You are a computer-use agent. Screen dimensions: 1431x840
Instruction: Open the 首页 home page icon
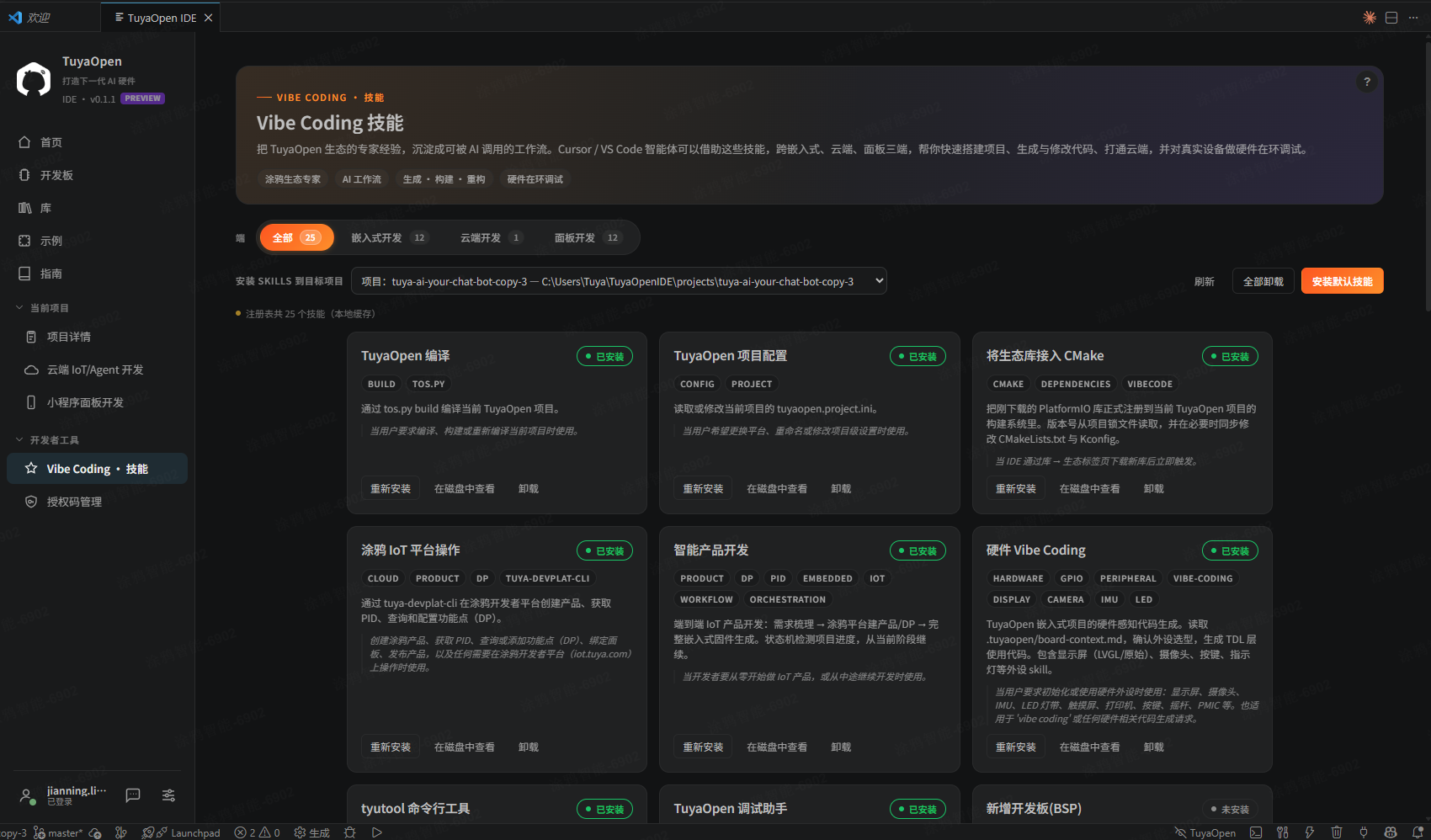[x=24, y=142]
